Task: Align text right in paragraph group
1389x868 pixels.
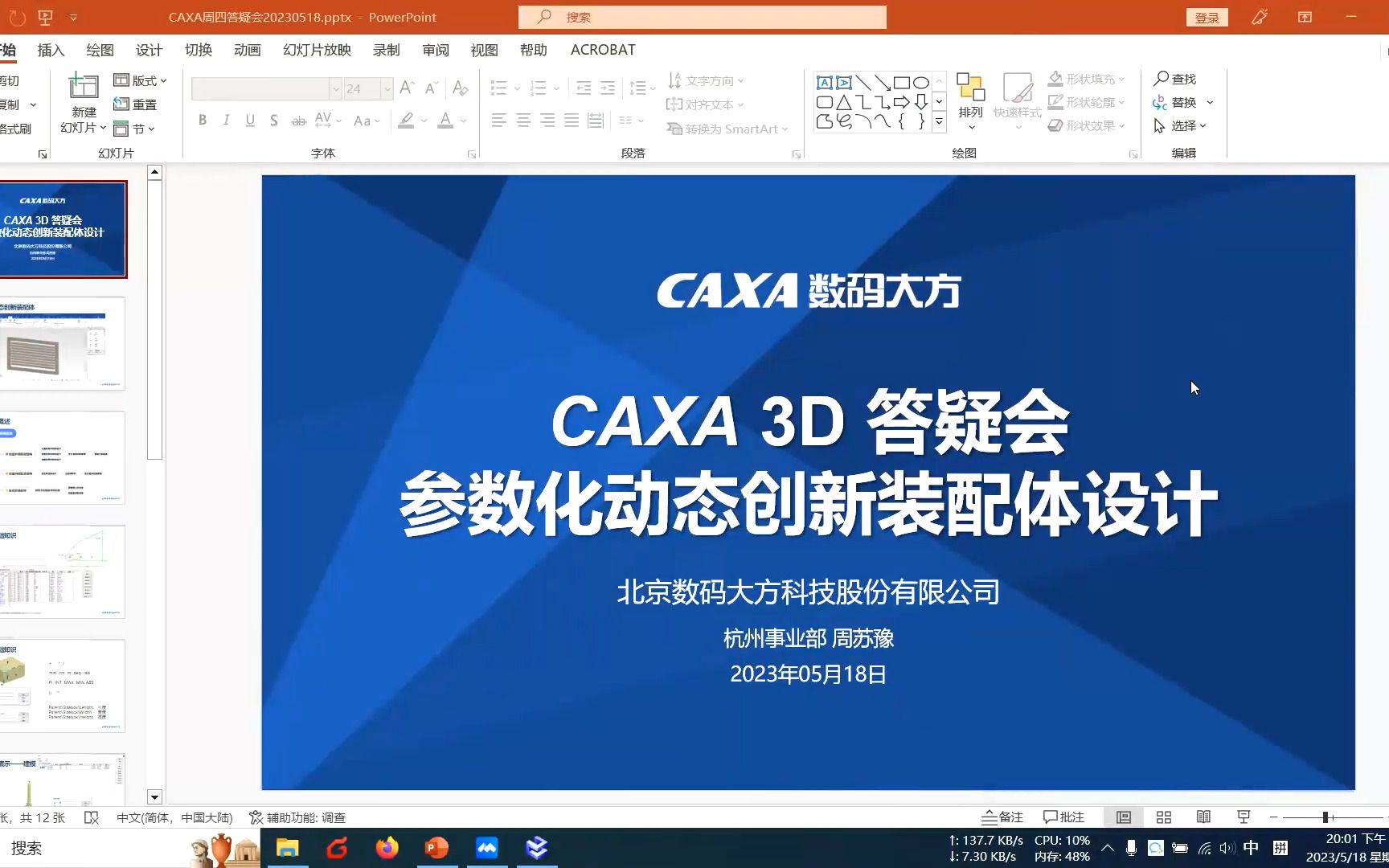Action: [547, 121]
